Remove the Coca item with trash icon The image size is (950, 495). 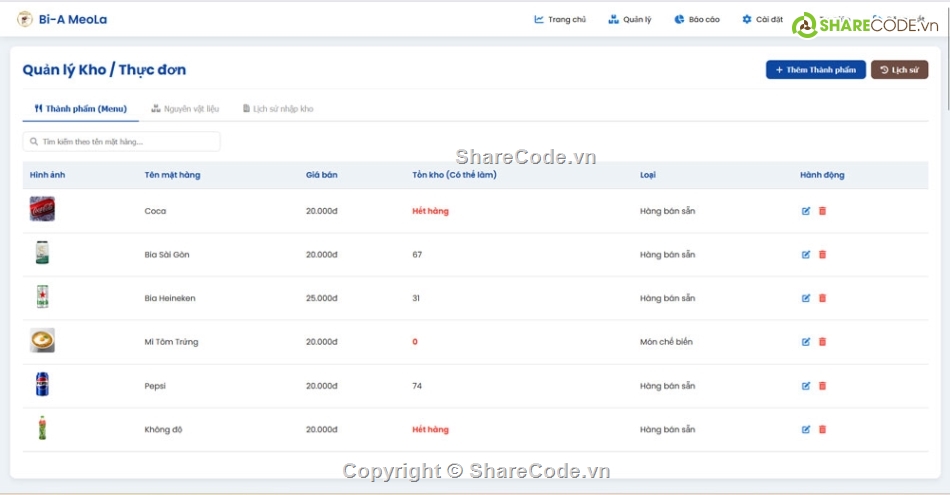point(822,211)
